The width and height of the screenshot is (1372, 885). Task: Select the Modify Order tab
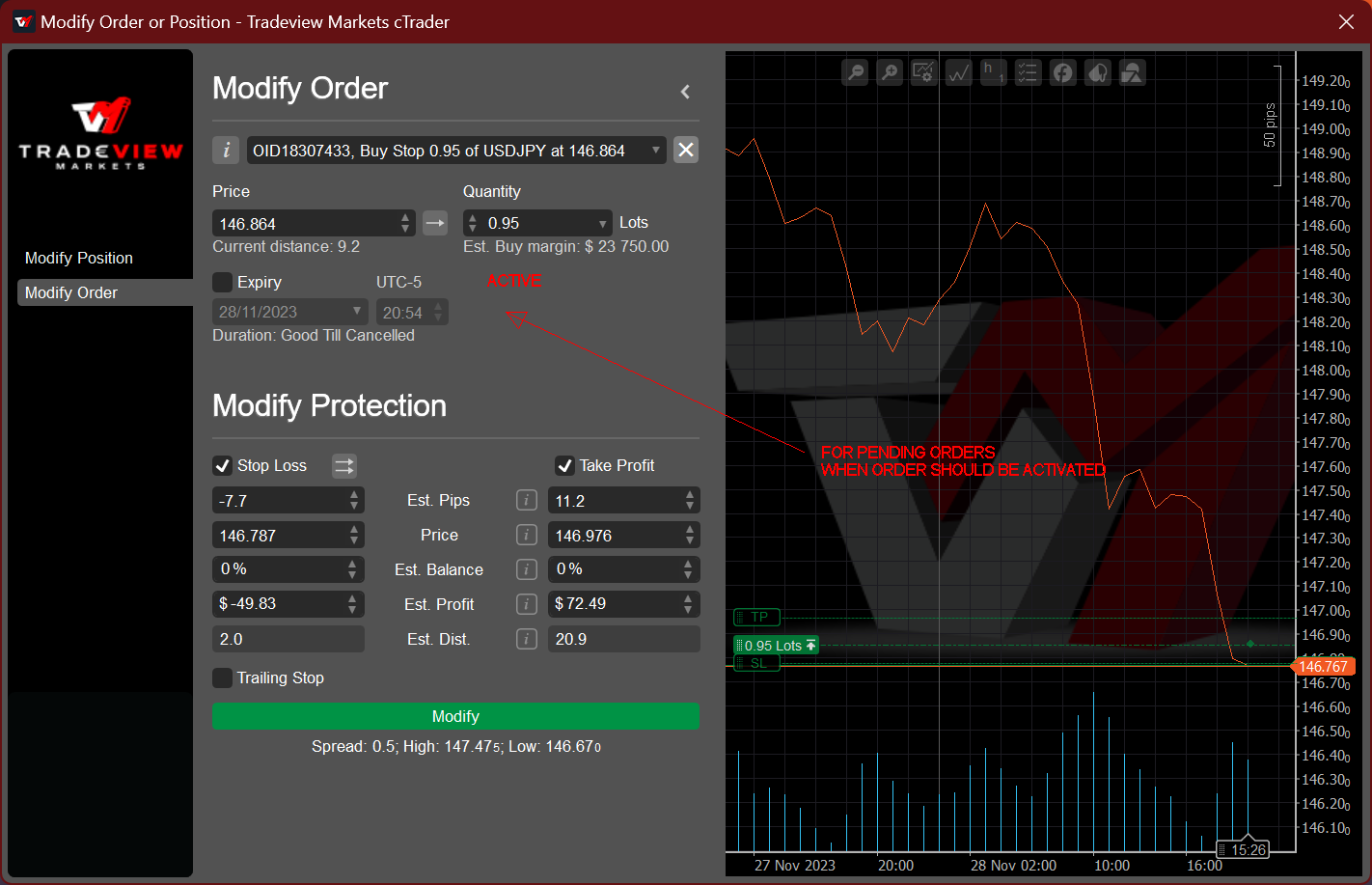click(71, 292)
